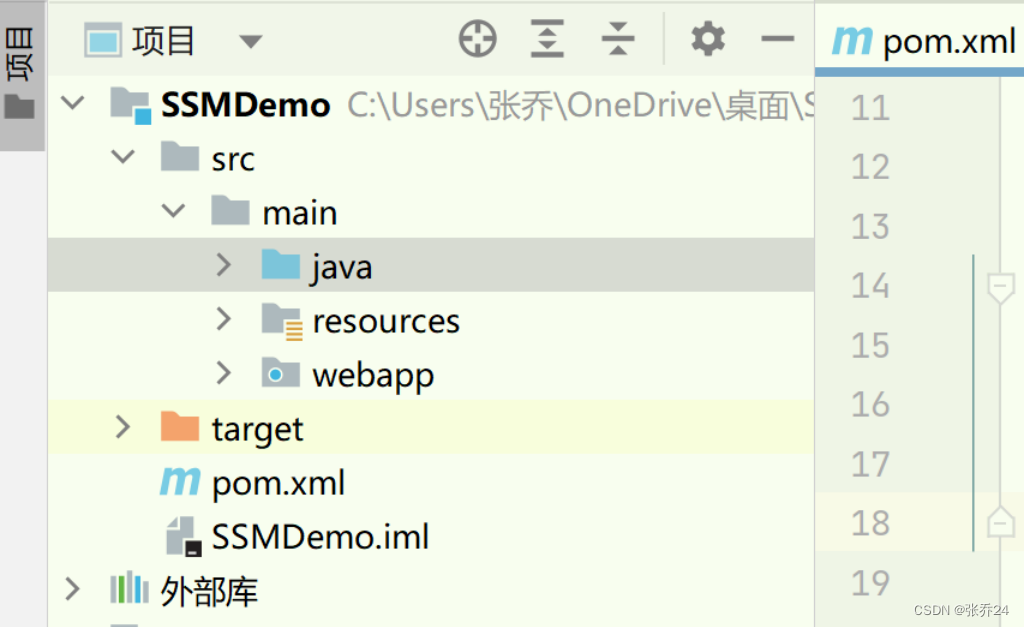Expand the target folder chevron
Image resolution: width=1024 pixels, height=627 pixels.
[122, 428]
